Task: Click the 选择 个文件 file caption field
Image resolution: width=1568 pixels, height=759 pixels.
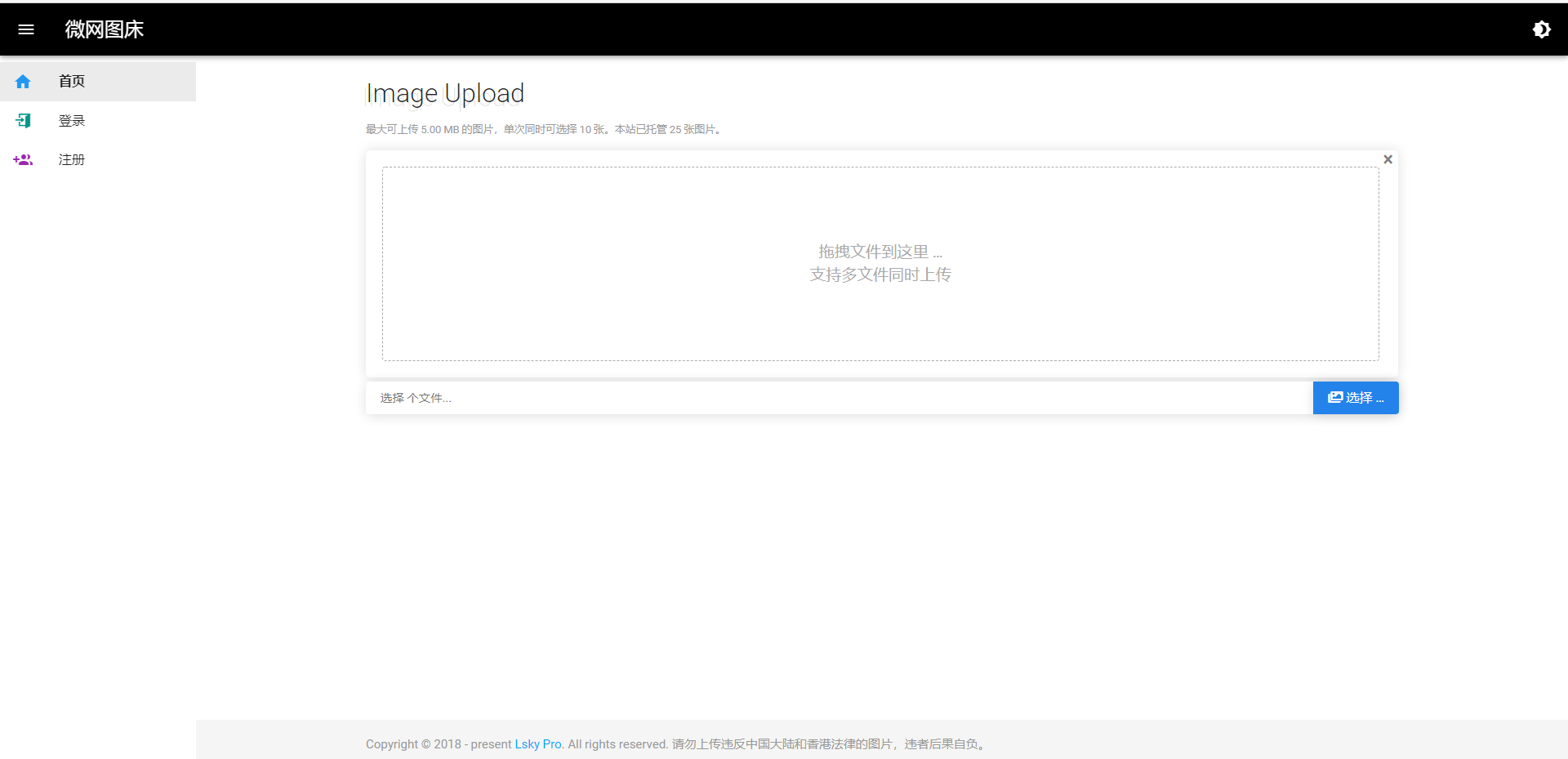Action: [x=840, y=398]
